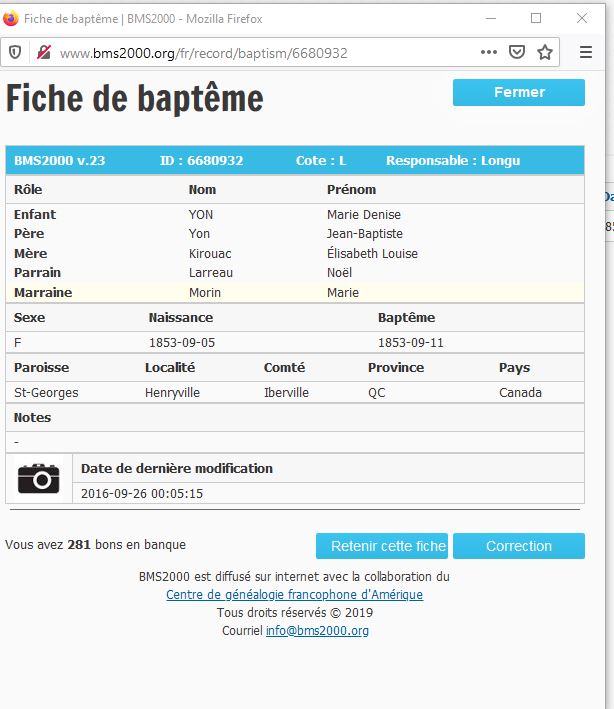Select the text Élisabeth Louise

coord(373,253)
